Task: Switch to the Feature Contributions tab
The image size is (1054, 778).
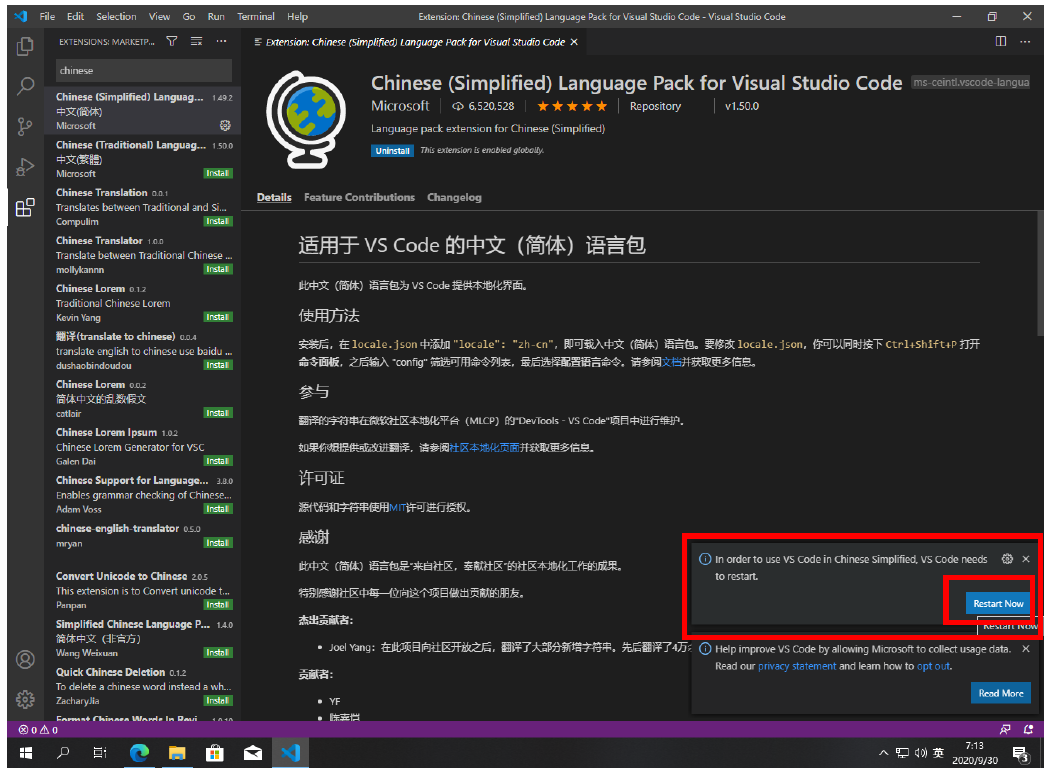Action: tap(359, 198)
